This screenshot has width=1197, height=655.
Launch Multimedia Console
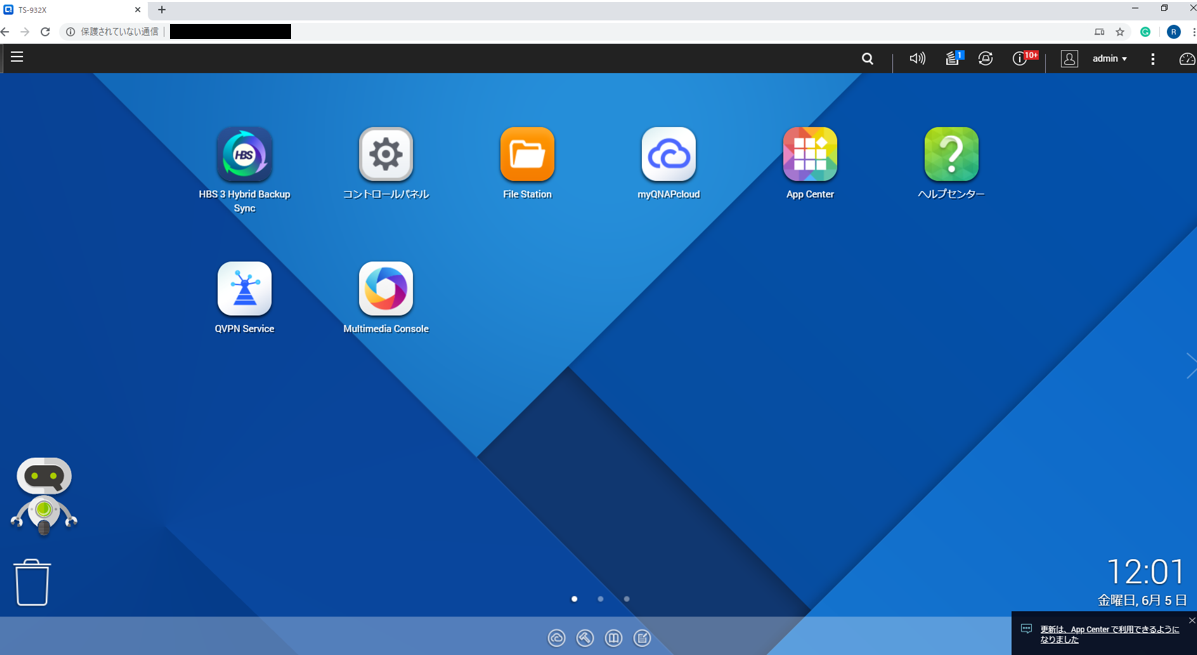pyautogui.click(x=386, y=289)
